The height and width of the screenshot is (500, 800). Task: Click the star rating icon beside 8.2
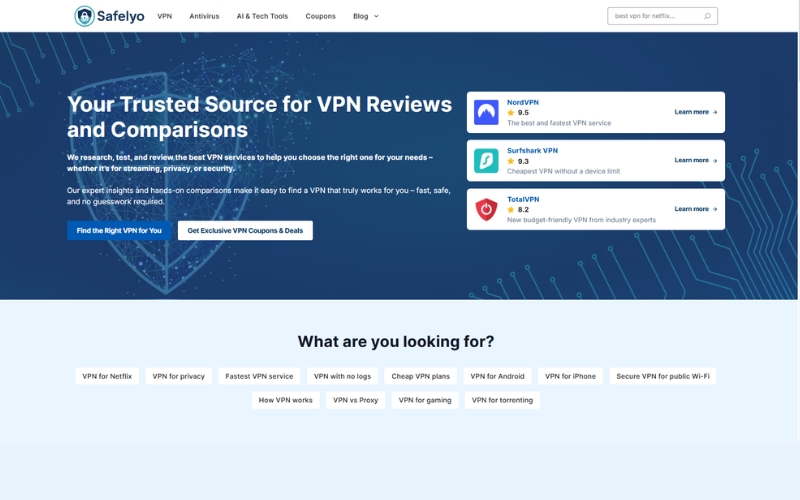[511, 209]
